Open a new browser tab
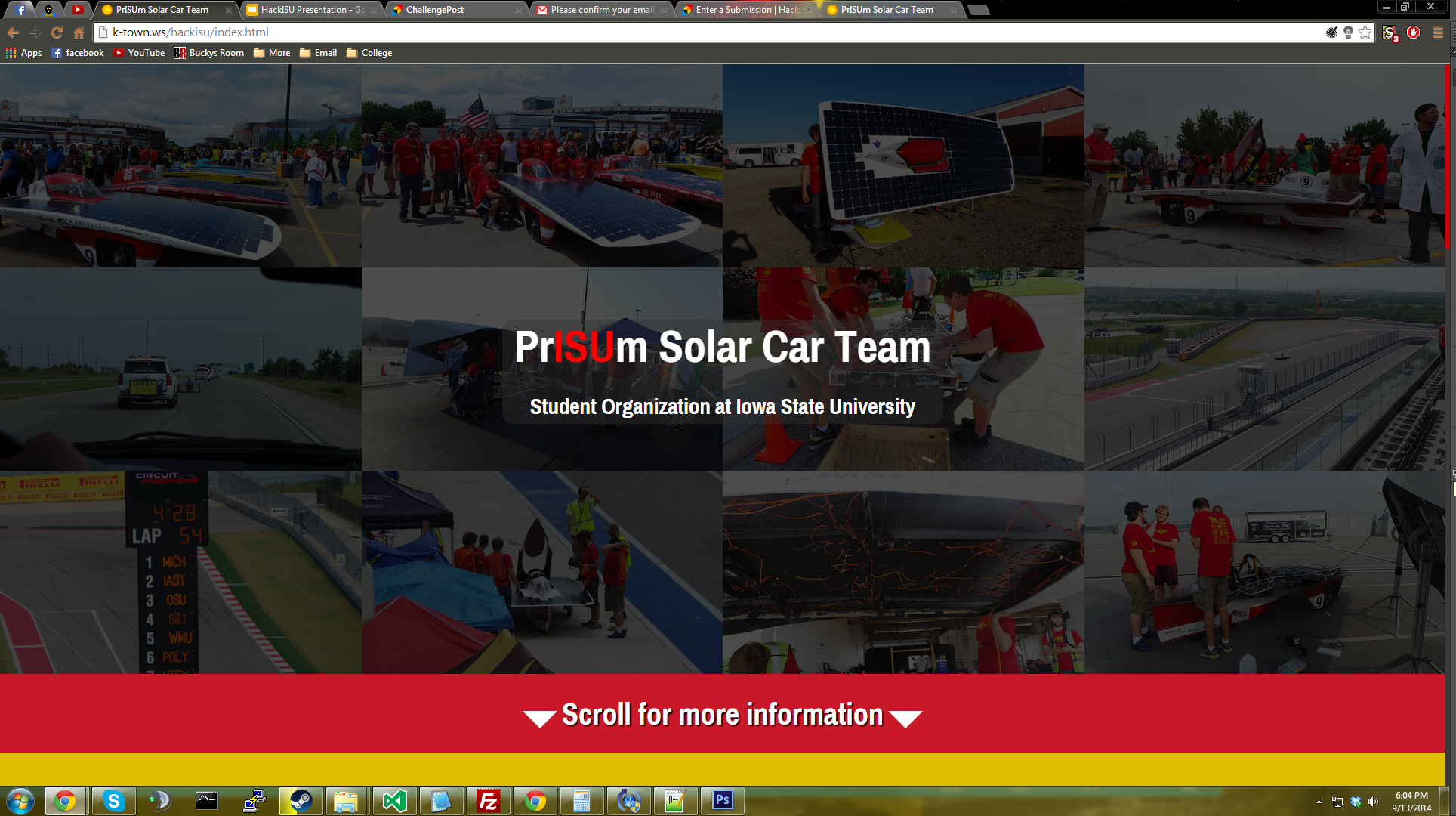The image size is (1456, 816). point(979,10)
